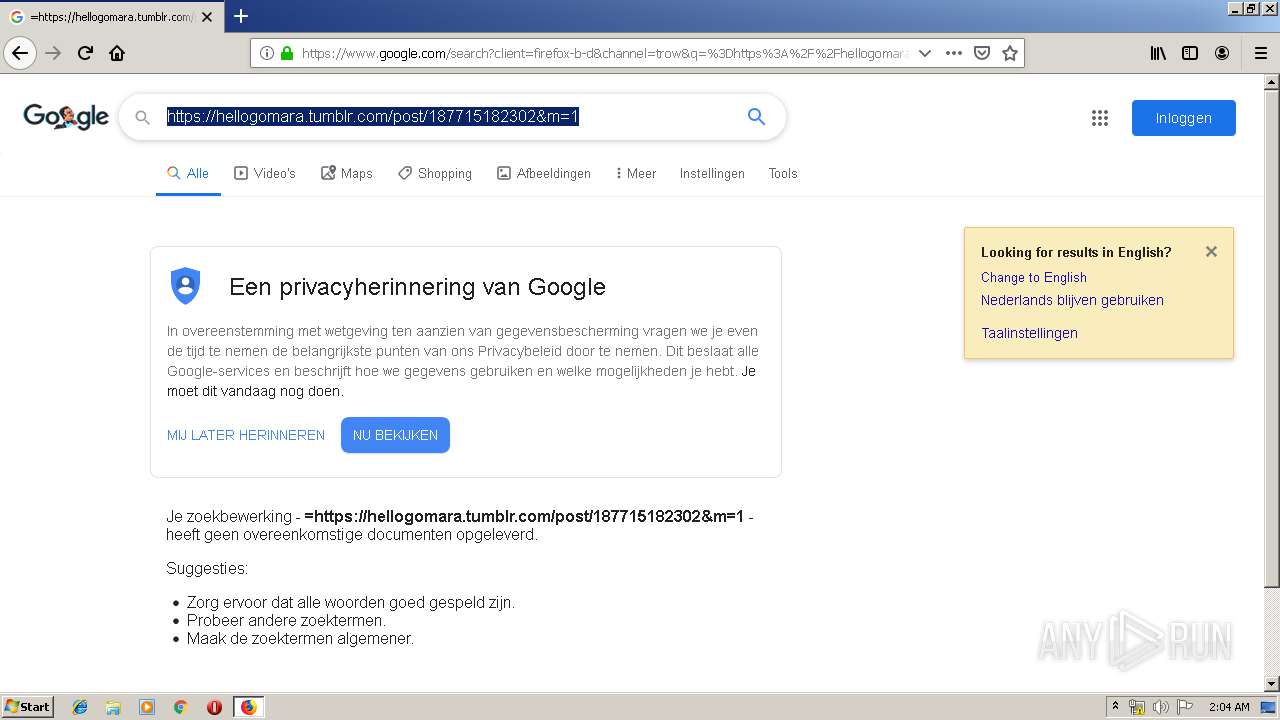Save page to Pocket
This screenshot has width=1280, height=720.
(982, 53)
